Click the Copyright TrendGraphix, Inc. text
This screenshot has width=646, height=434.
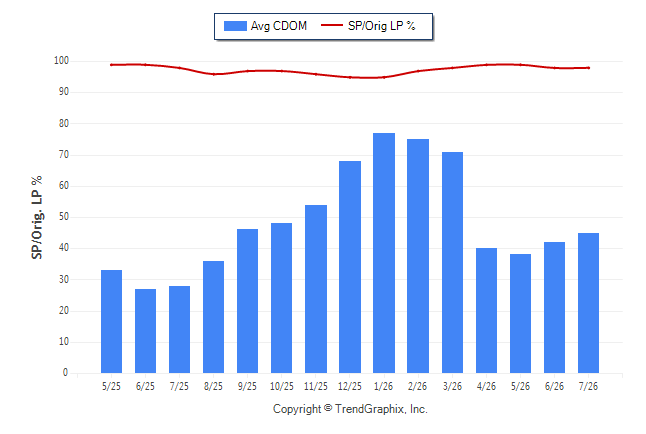click(350, 409)
